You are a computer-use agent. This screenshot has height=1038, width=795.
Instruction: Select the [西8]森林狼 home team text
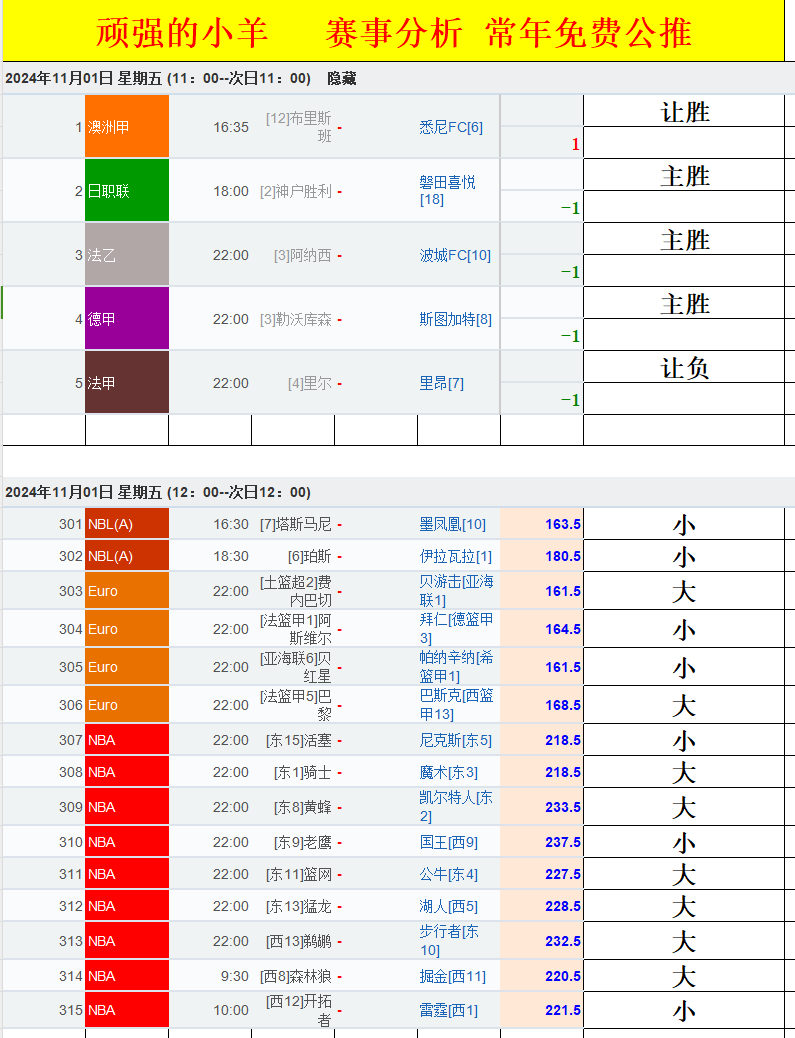coord(295,976)
